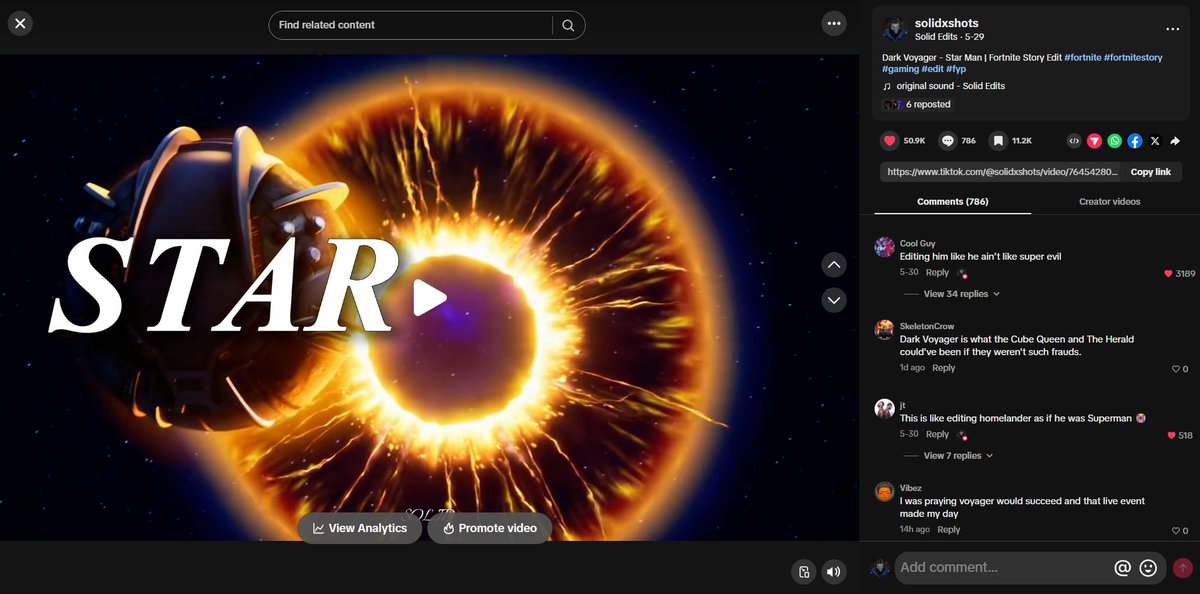
Task: Click the search magnifier icon
Action: 568,25
